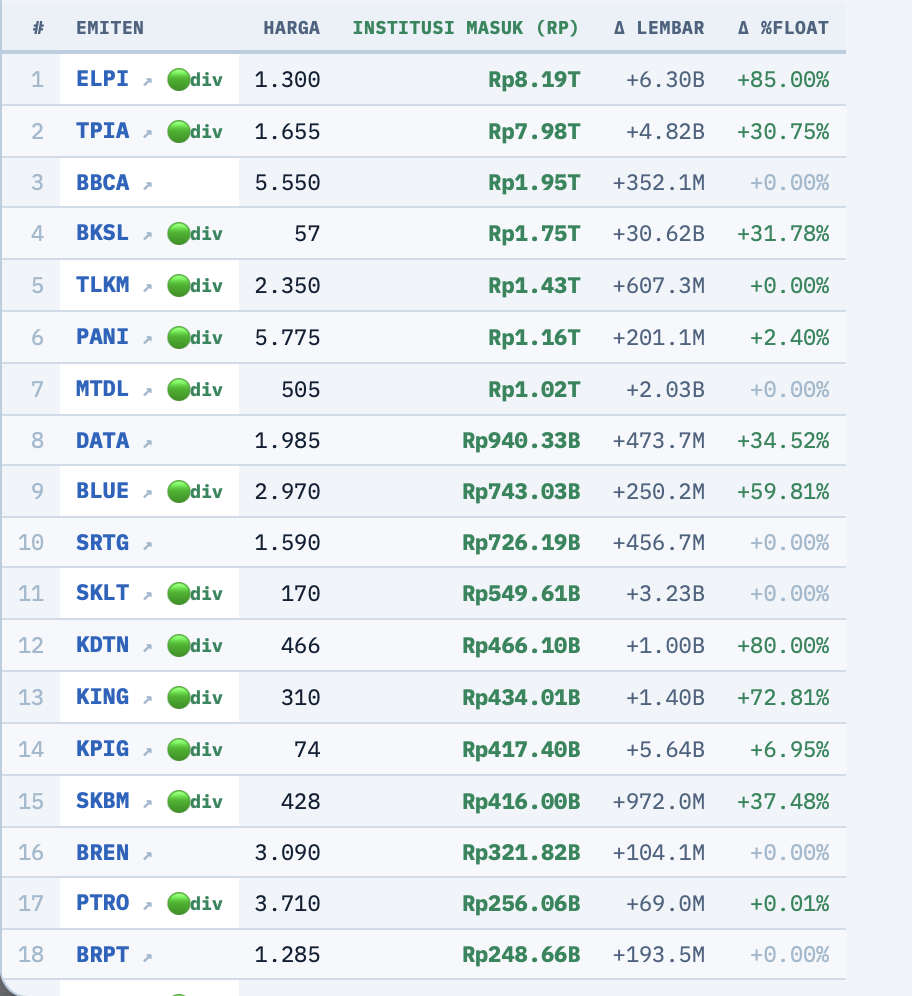Select the Rp940.33B inflow value
The width and height of the screenshot is (912, 996).
[521, 441]
